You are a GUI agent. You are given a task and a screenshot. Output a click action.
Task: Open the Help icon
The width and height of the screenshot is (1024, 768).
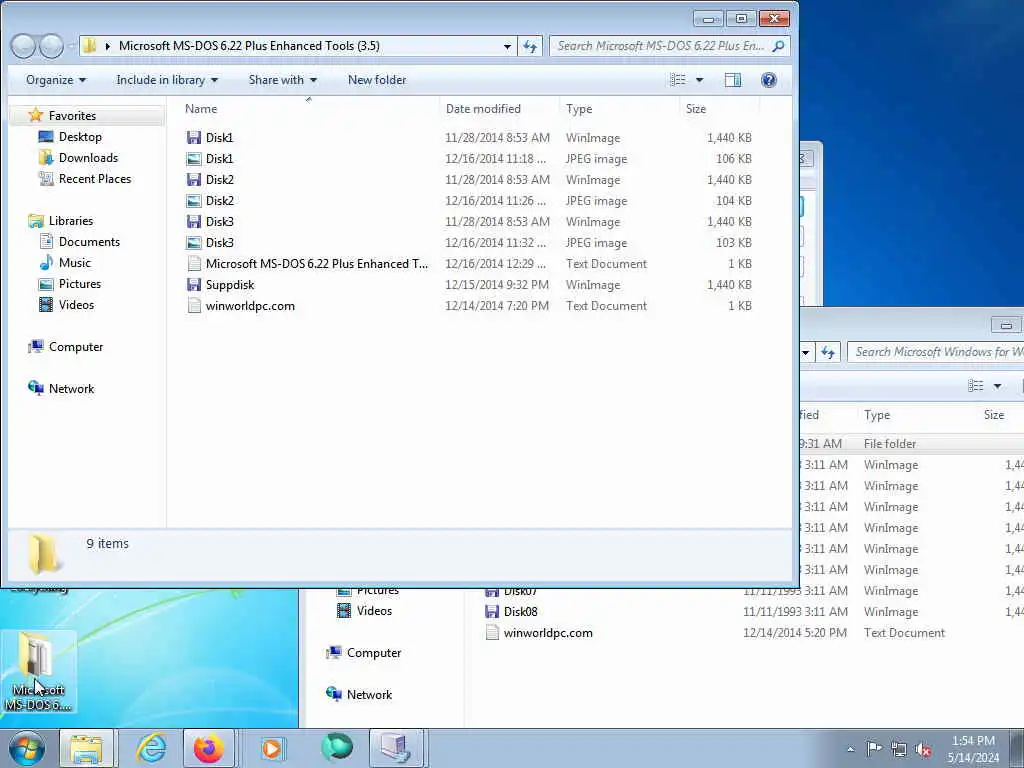coord(769,80)
